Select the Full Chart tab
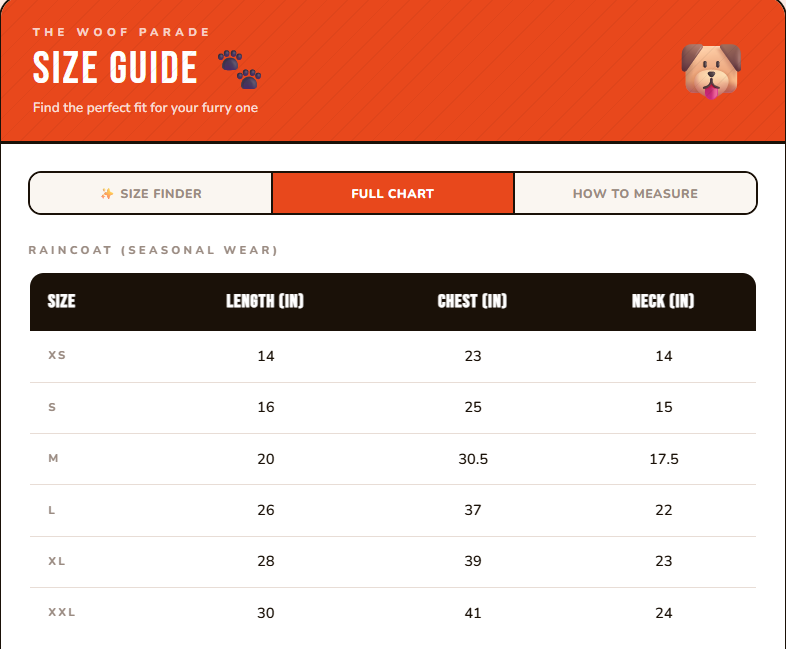Viewport: 786px width, 649px height. 392,193
